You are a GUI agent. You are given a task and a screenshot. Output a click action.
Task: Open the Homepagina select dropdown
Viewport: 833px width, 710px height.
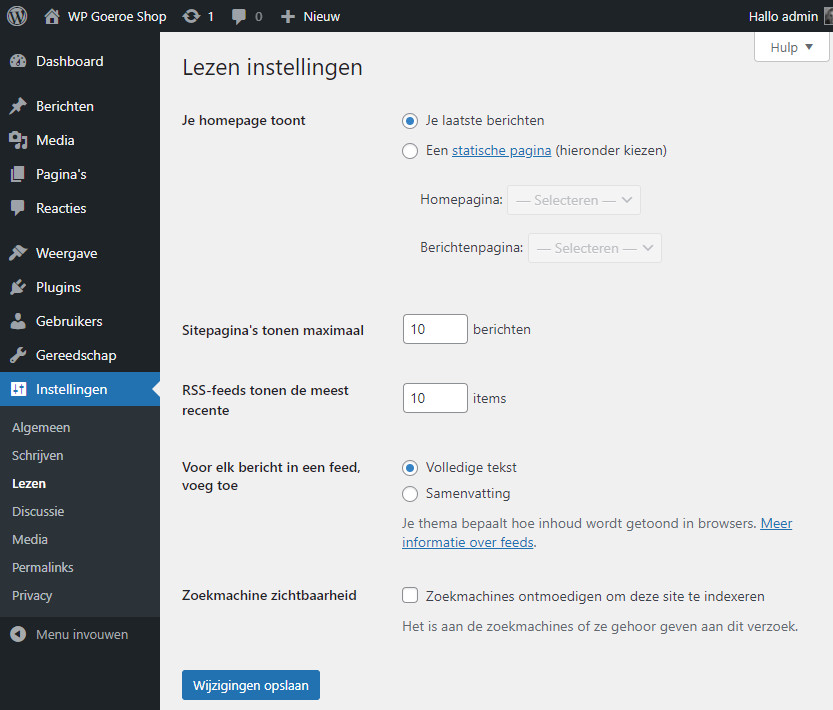(574, 200)
